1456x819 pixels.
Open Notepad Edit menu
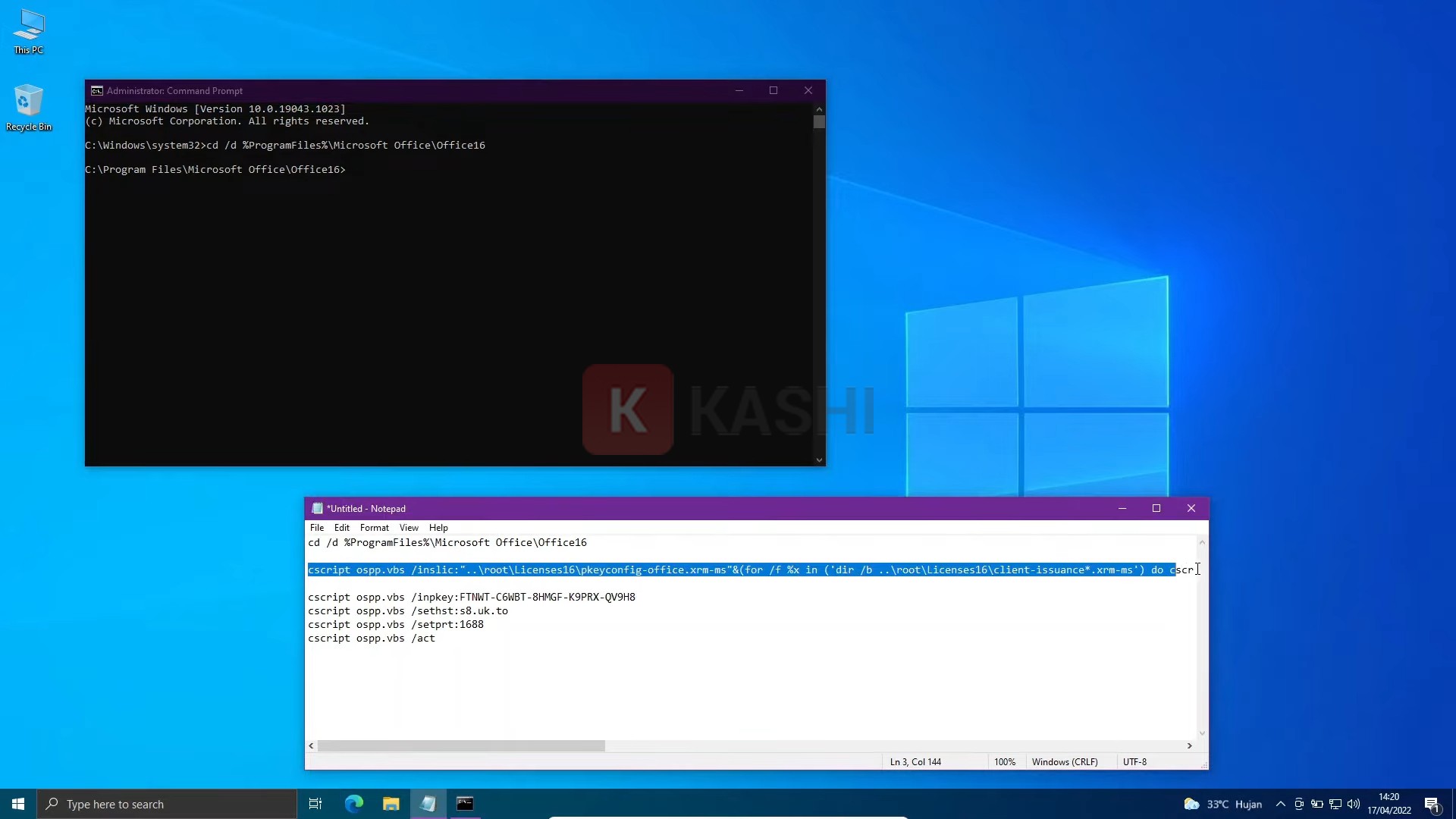(x=342, y=528)
